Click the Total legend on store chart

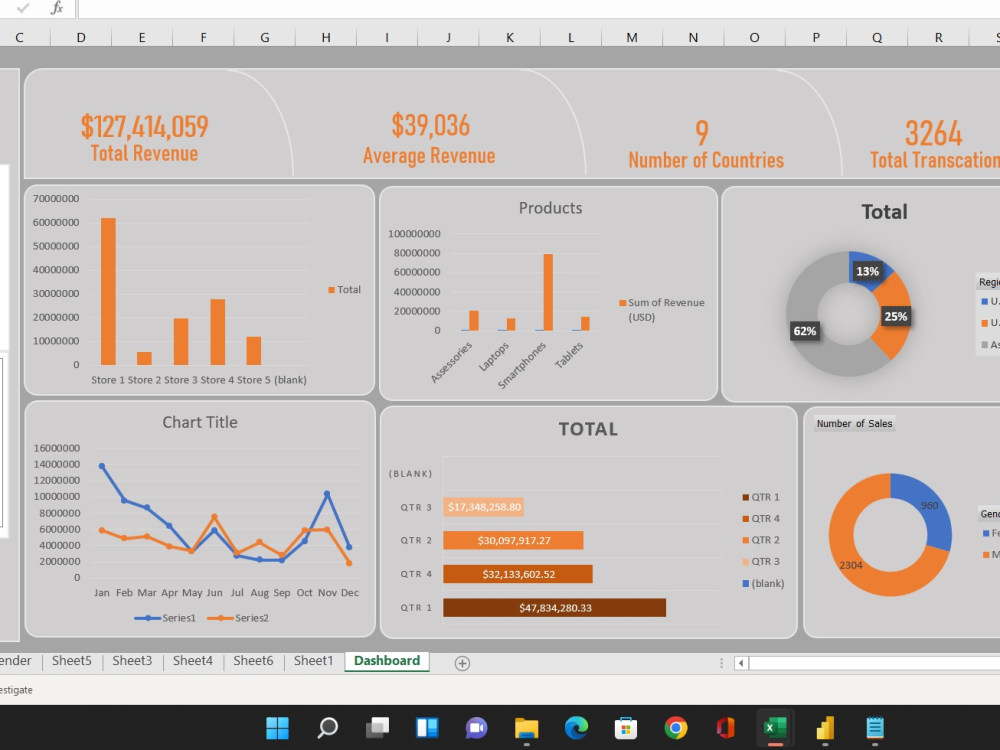coord(344,290)
